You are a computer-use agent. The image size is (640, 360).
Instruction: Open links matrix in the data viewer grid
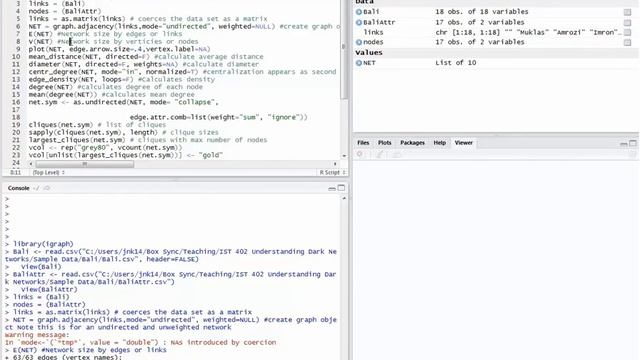tap(627, 32)
